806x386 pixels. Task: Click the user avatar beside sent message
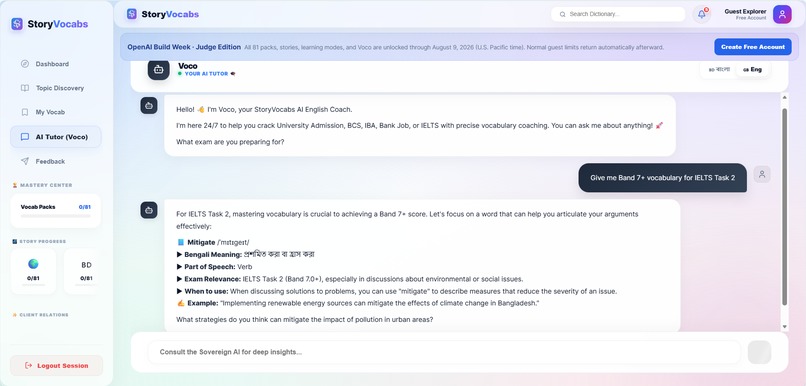pos(762,174)
